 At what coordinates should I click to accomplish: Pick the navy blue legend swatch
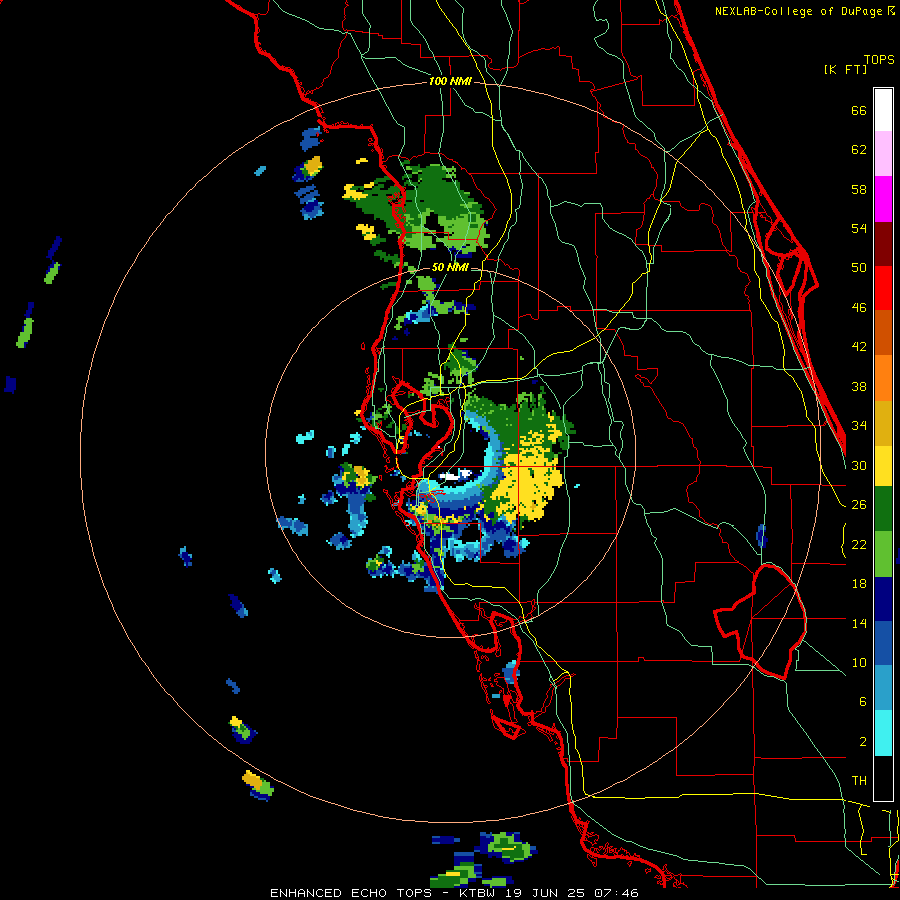click(x=883, y=599)
